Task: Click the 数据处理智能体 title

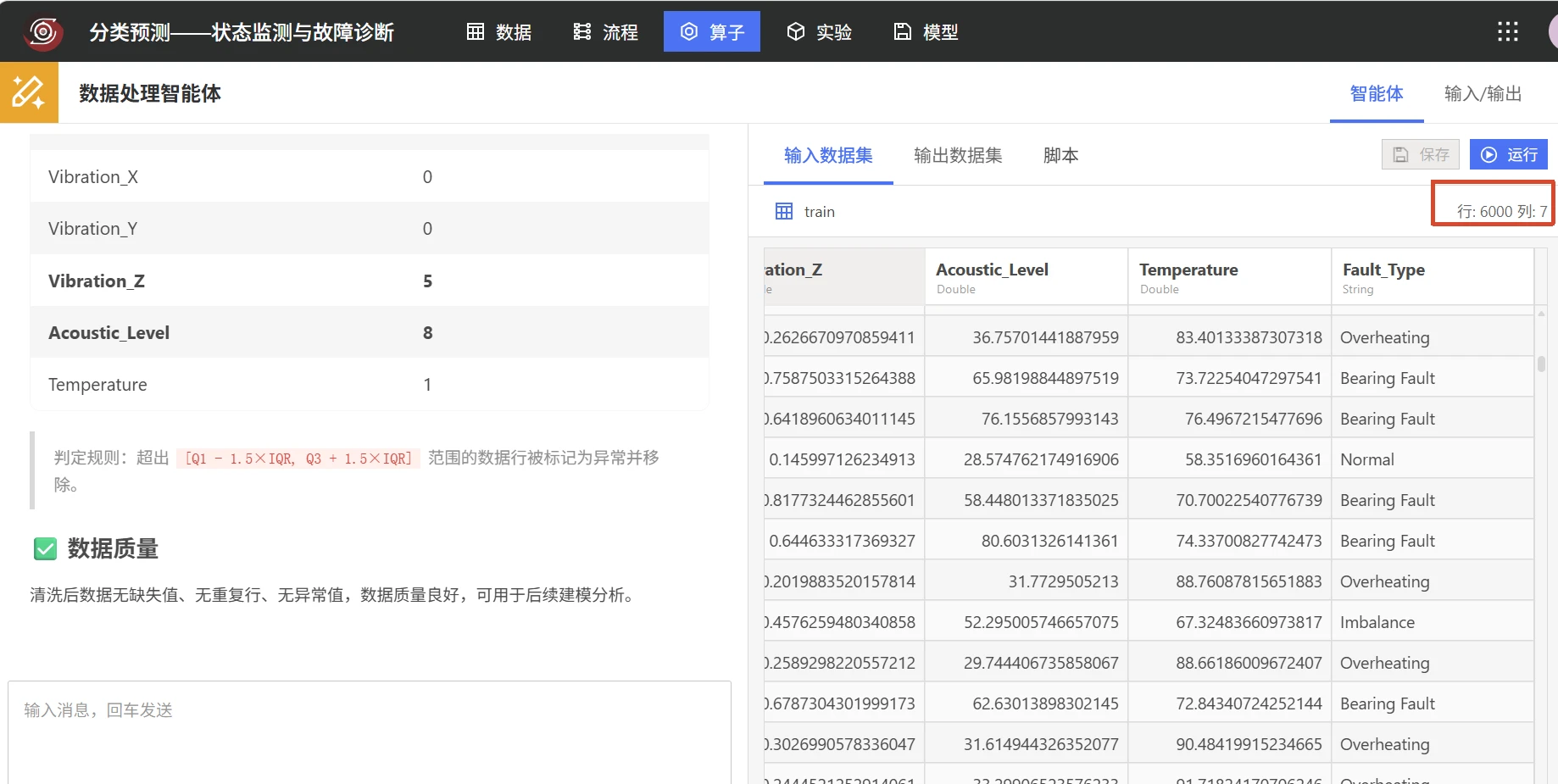Action: [150, 93]
